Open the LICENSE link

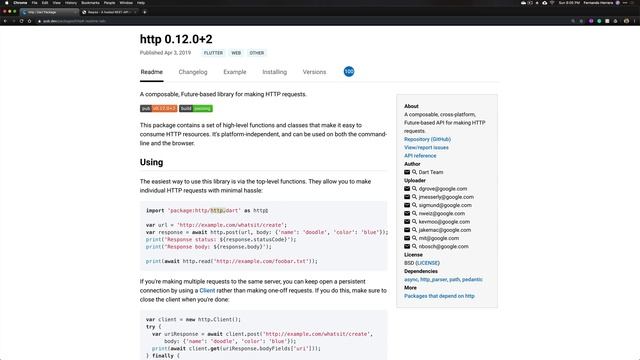click(427, 263)
